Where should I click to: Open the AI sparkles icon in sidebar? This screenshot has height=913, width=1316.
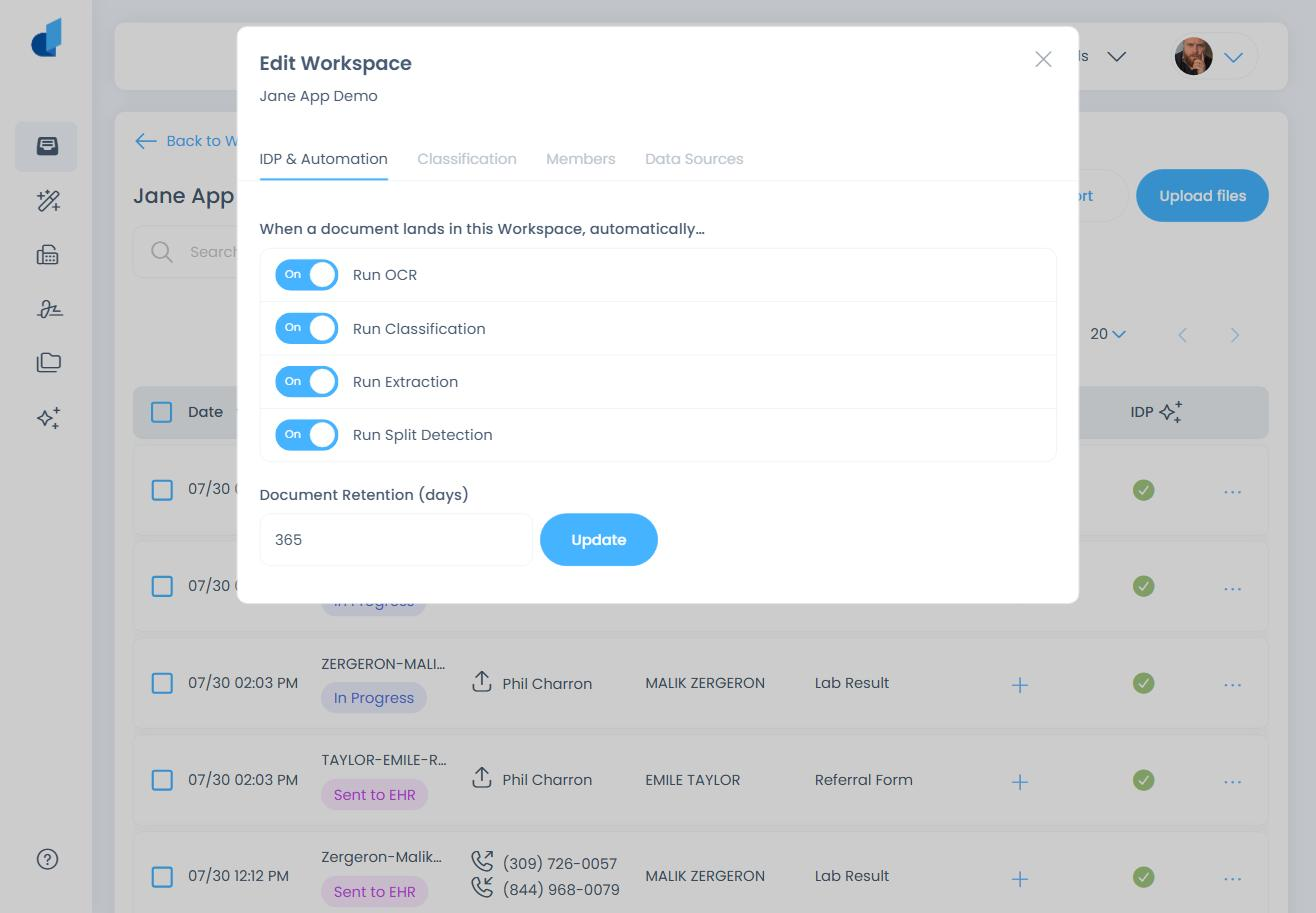[48, 417]
